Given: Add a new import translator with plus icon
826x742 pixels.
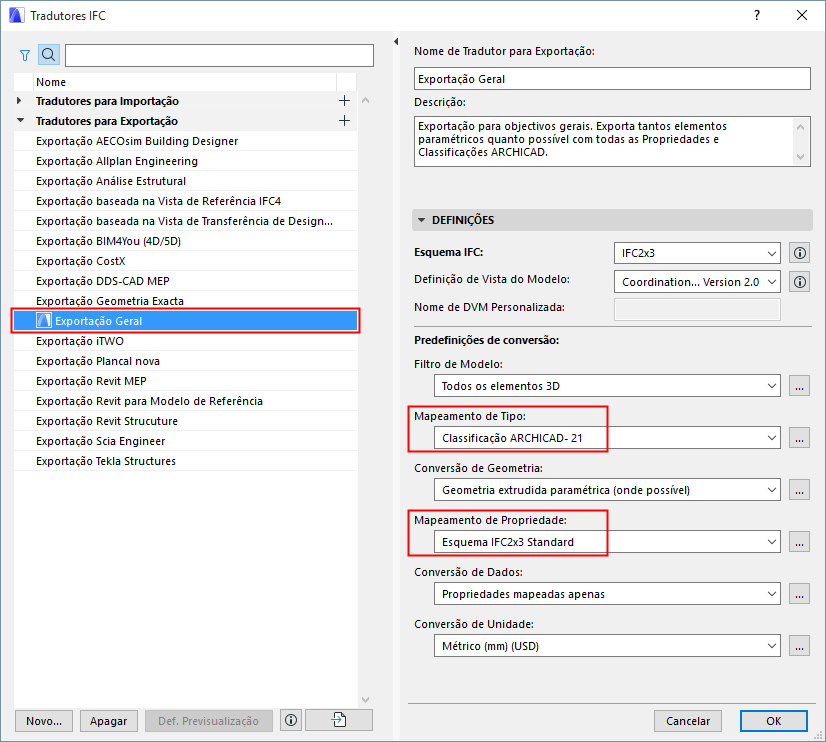Looking at the screenshot, I should [x=345, y=101].
